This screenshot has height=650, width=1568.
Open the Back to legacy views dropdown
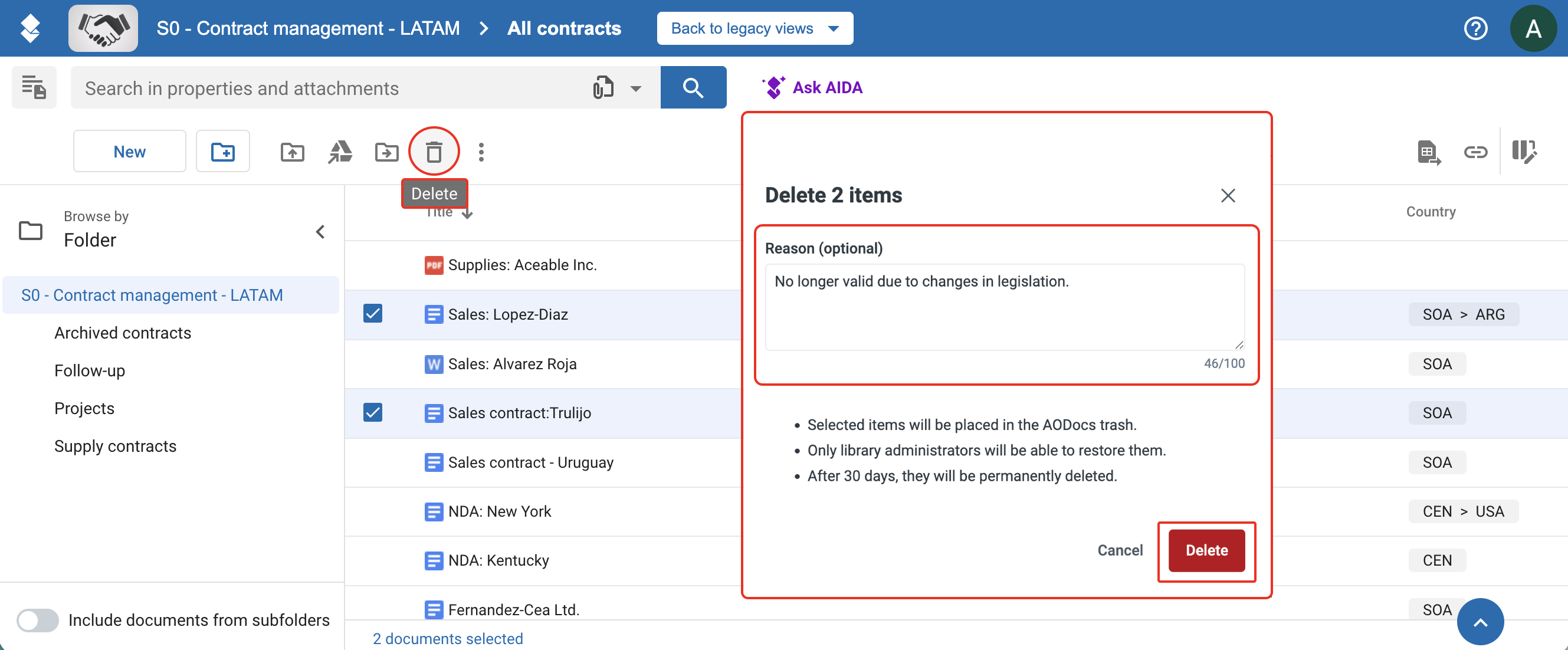coord(754,28)
